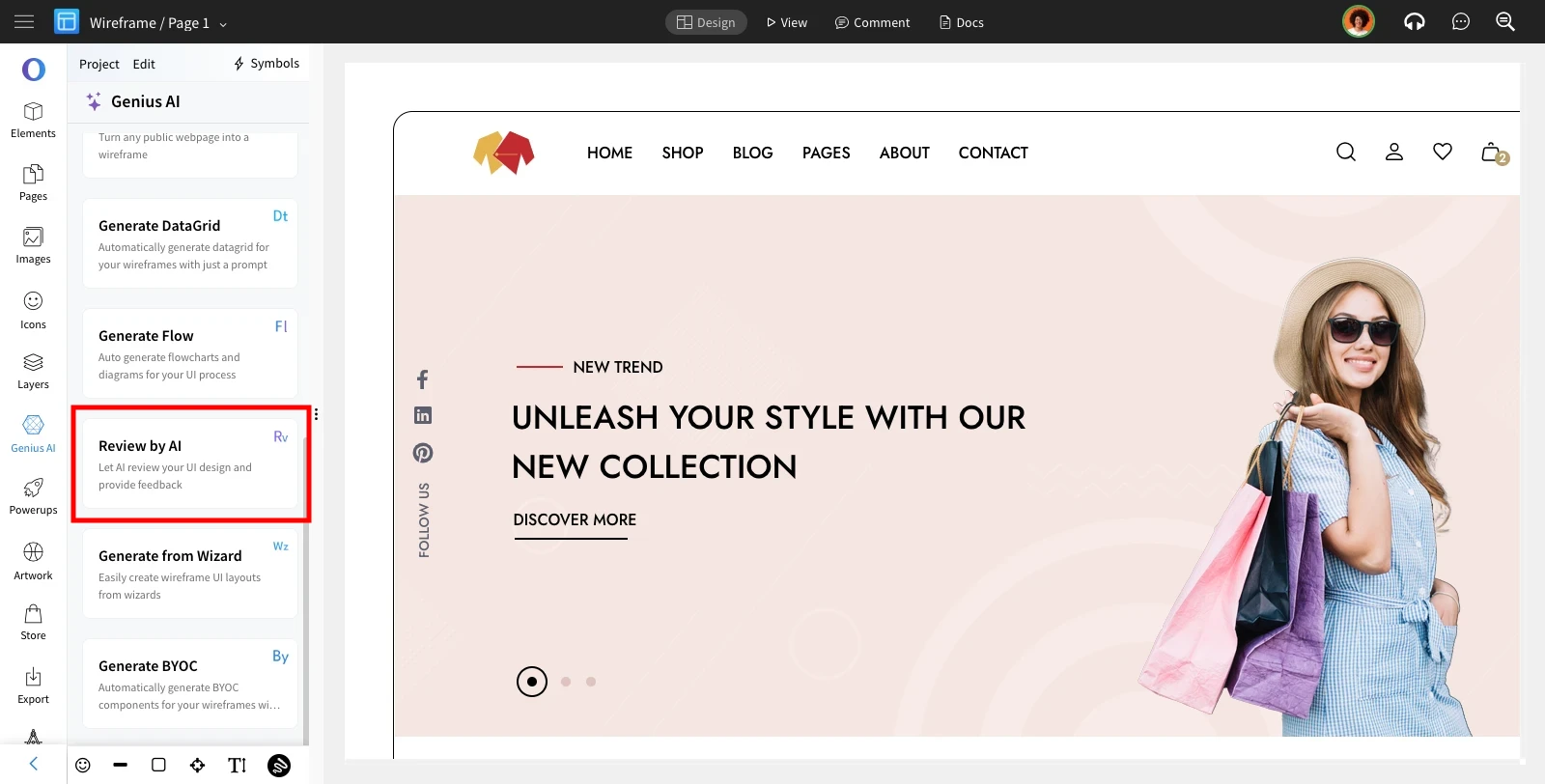Open the Project menu
The height and width of the screenshot is (784, 1545).
coord(99,64)
